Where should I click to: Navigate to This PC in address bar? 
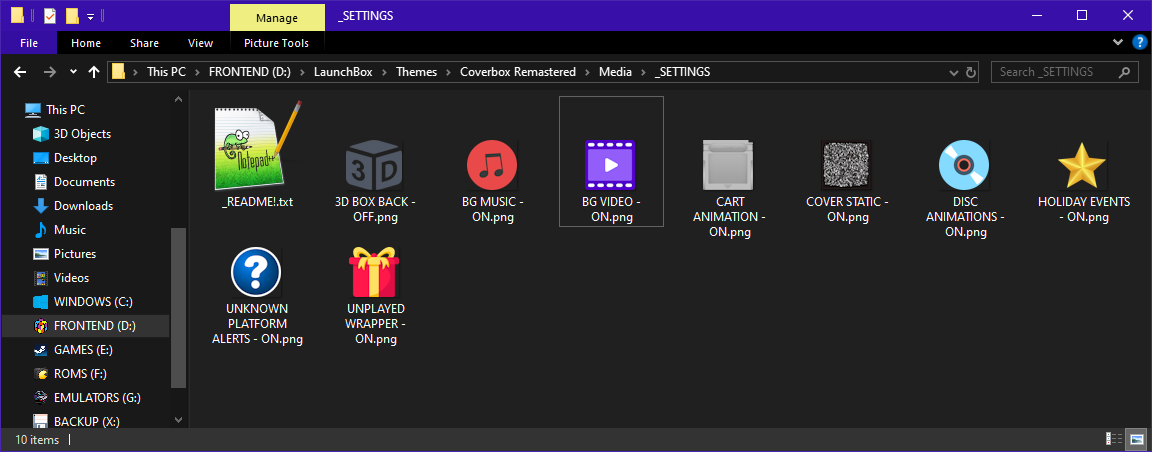click(x=167, y=72)
